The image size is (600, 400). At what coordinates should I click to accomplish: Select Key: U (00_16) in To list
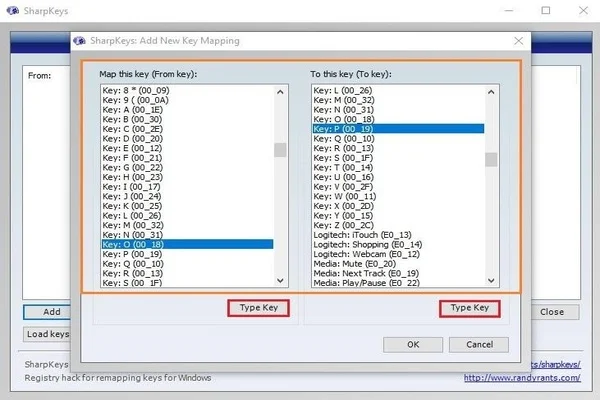tap(398, 177)
